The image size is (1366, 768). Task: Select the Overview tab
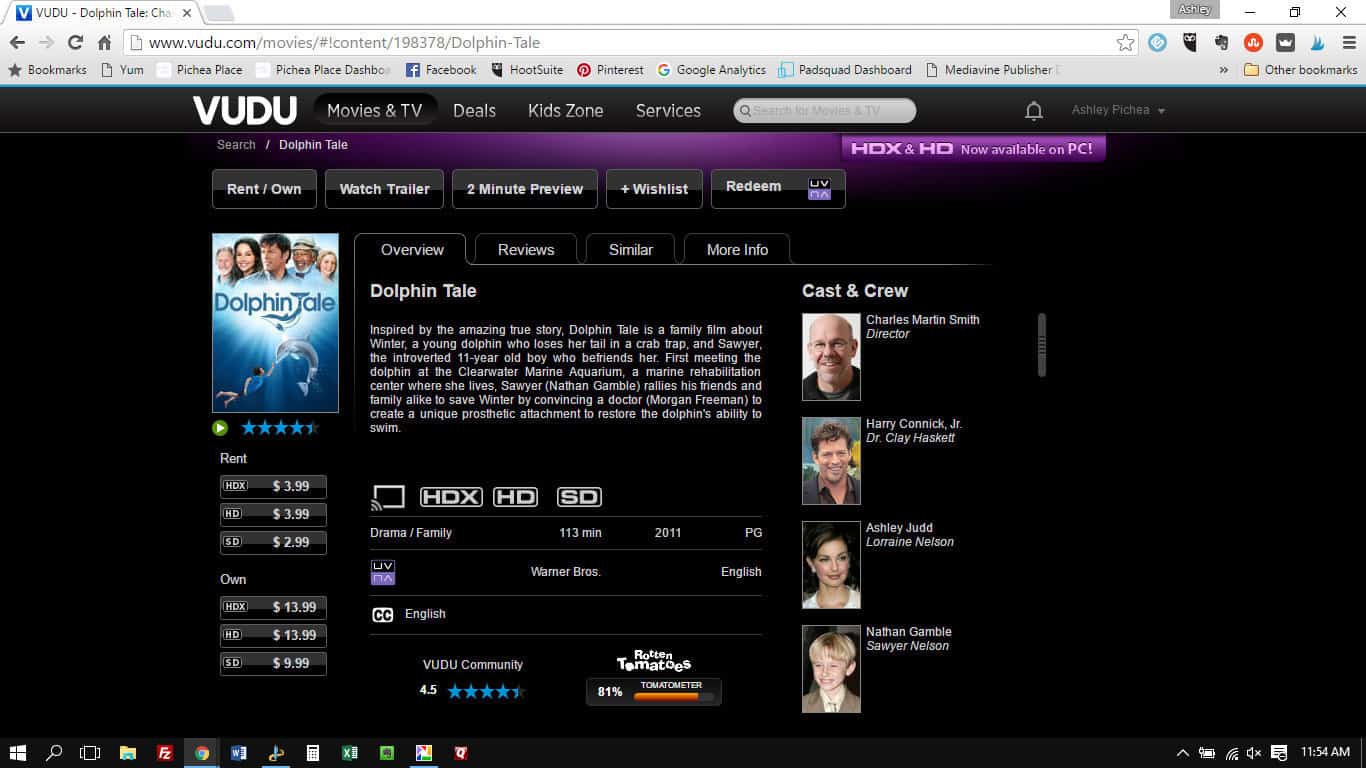(411, 250)
